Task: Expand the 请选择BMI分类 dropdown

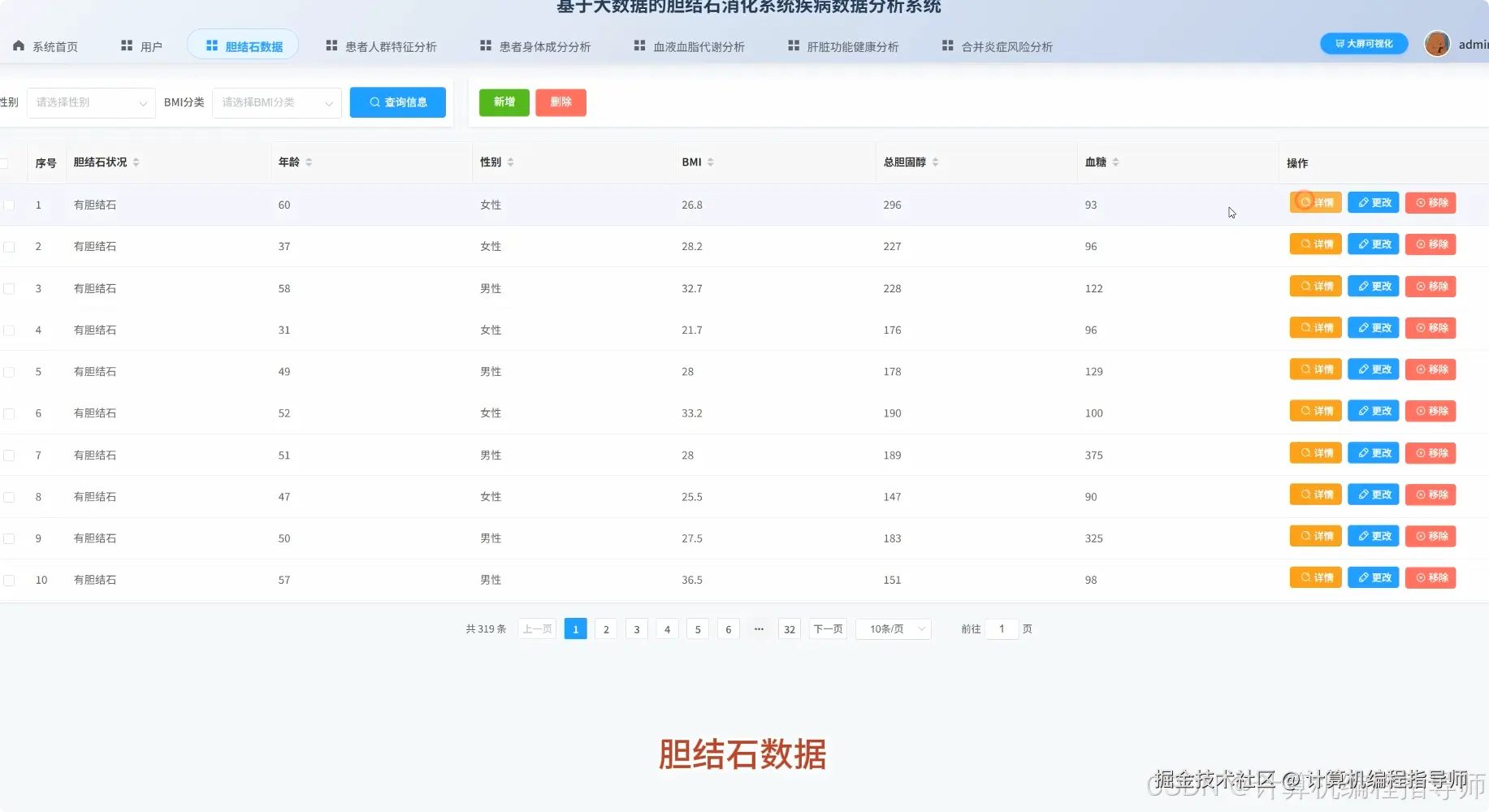Action: coord(276,102)
